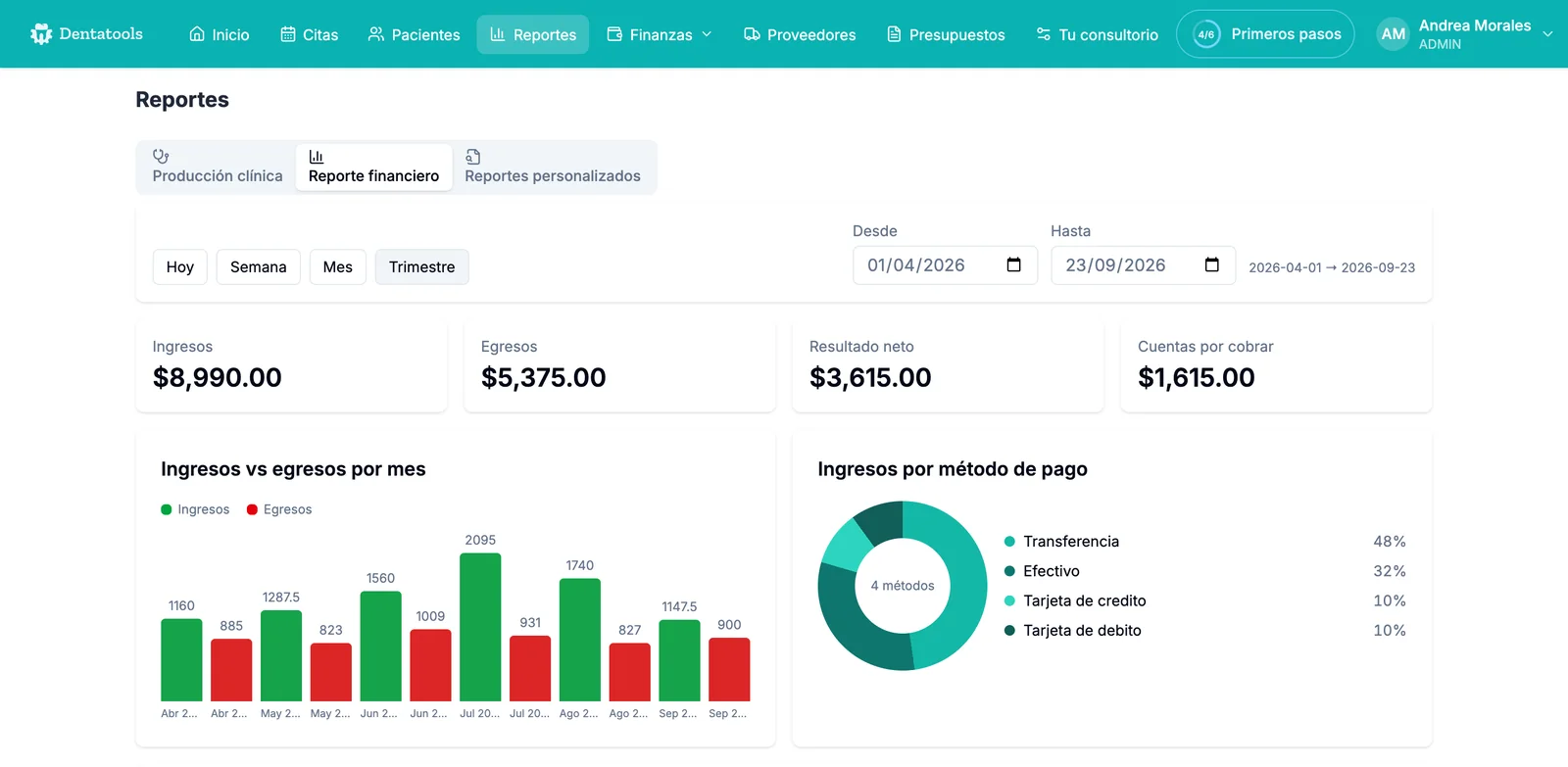Click the red bar labeled 1009
Image resolution: width=1568 pixels, height=767 pixels.
coord(430,665)
